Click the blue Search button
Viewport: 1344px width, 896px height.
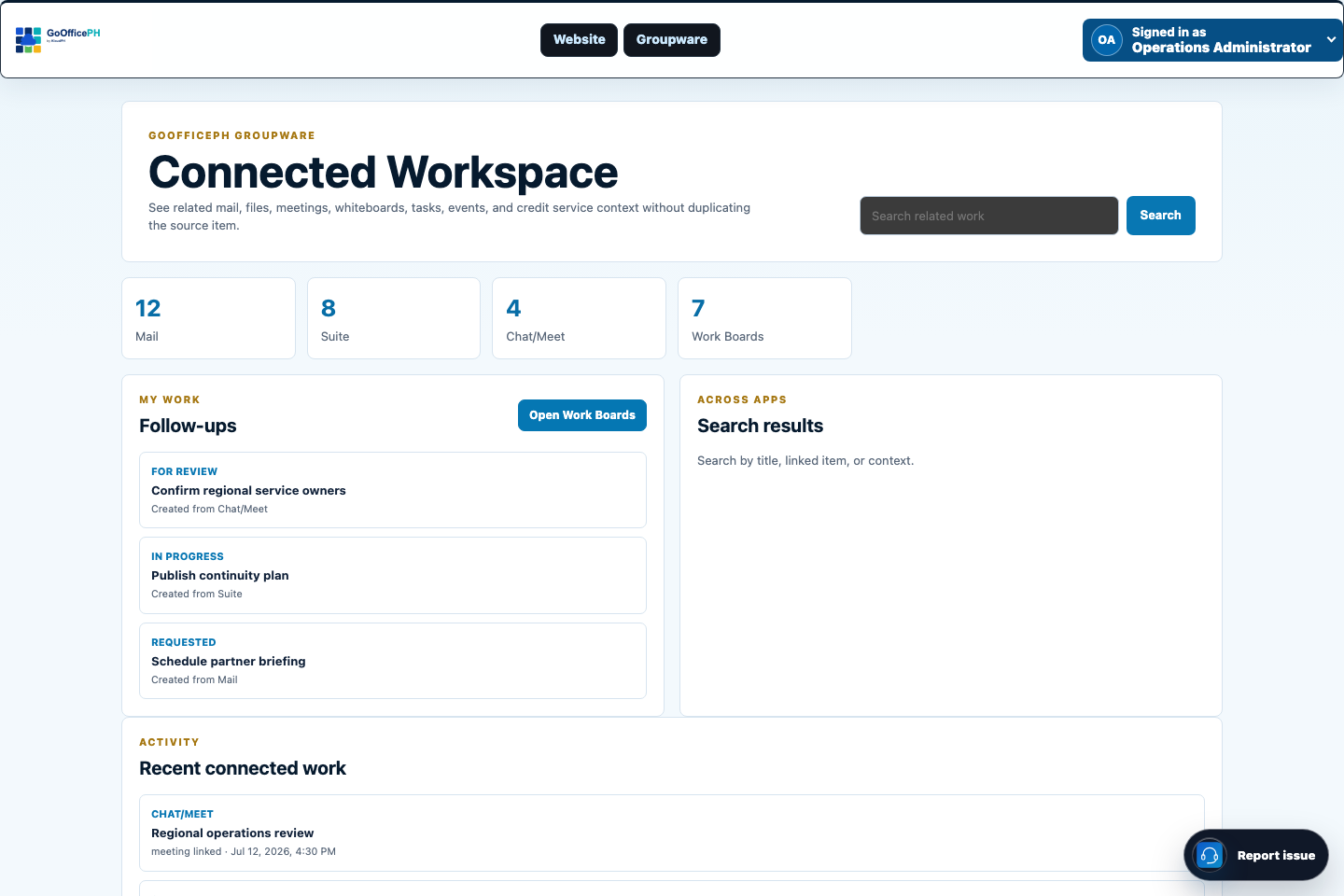(1160, 216)
